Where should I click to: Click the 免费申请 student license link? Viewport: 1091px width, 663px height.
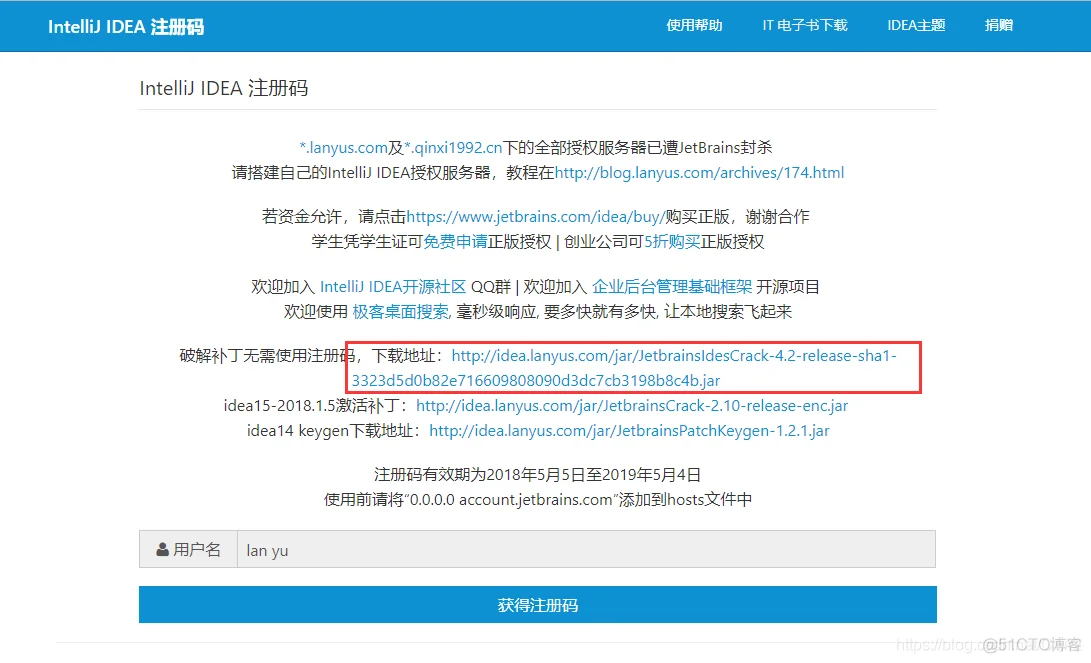coord(455,241)
